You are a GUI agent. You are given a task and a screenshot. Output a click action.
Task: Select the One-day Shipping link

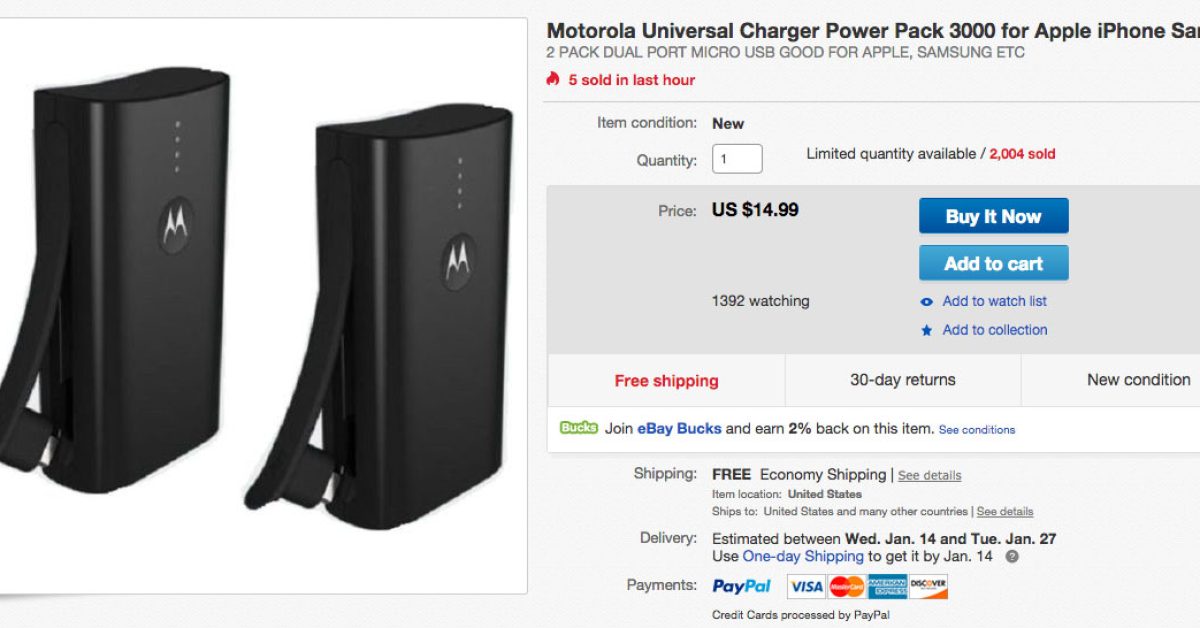tap(803, 556)
